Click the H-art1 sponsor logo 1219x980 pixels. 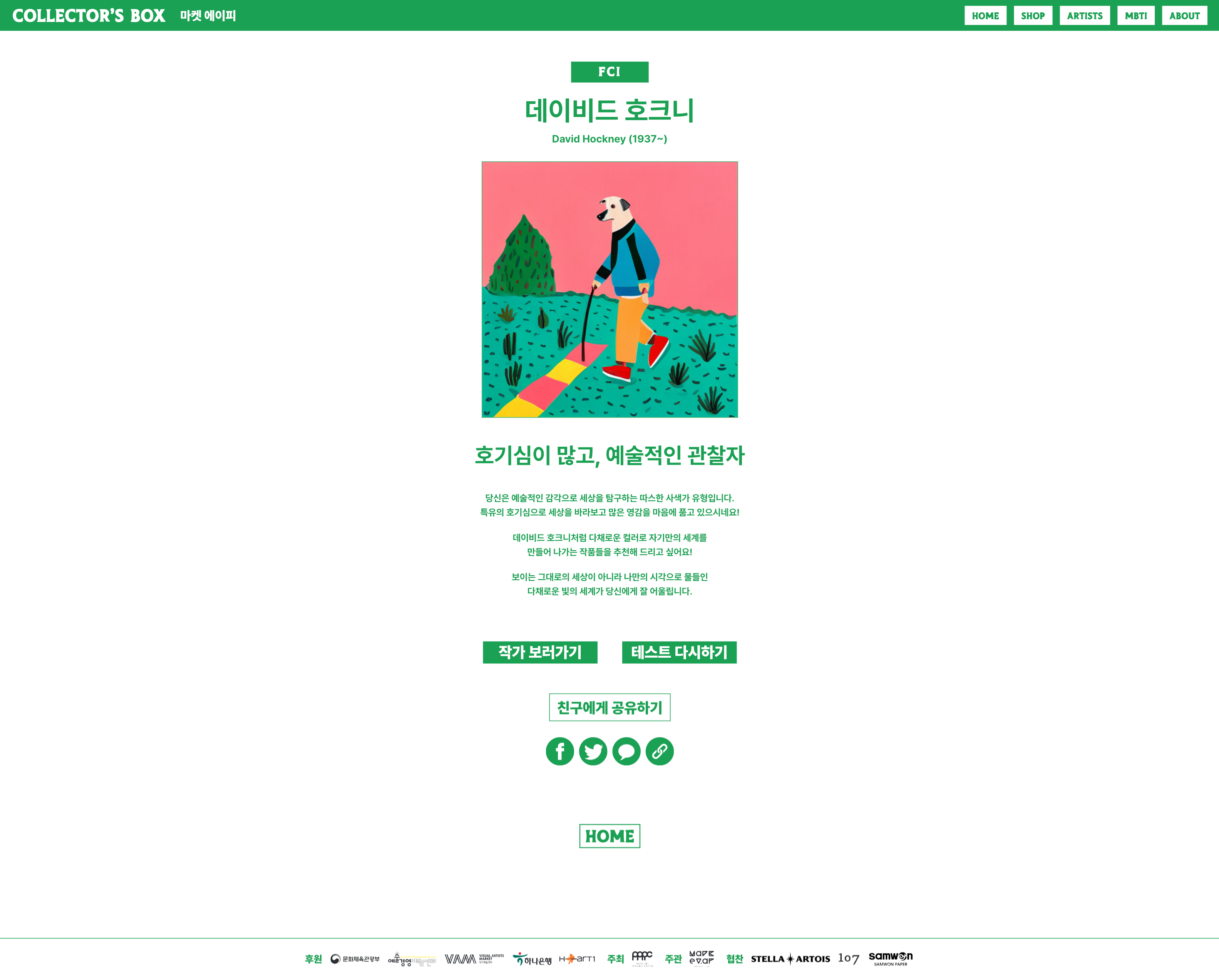point(577,958)
